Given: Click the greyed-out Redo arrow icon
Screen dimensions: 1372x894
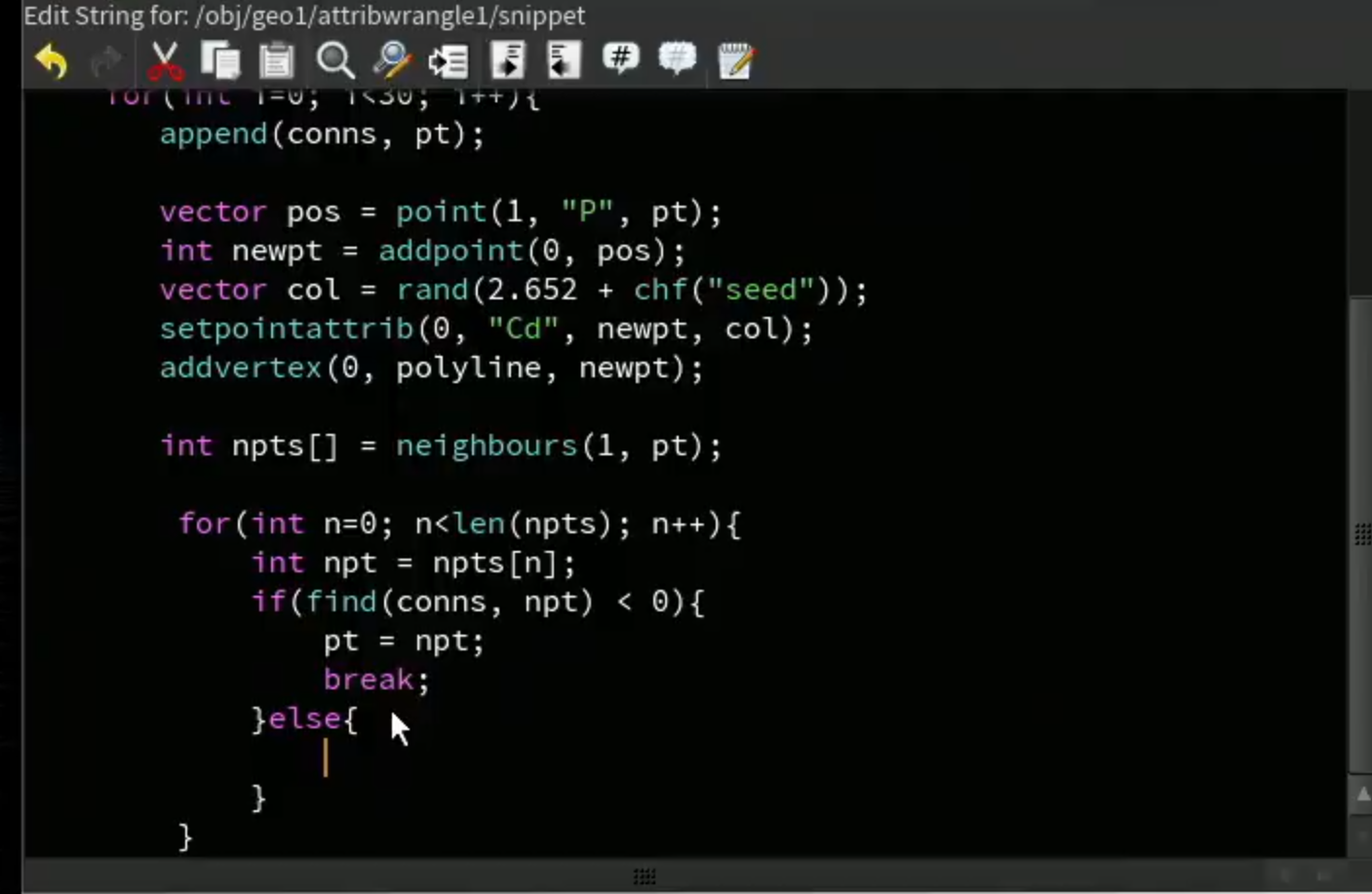Looking at the screenshot, I should pyautogui.click(x=106, y=61).
